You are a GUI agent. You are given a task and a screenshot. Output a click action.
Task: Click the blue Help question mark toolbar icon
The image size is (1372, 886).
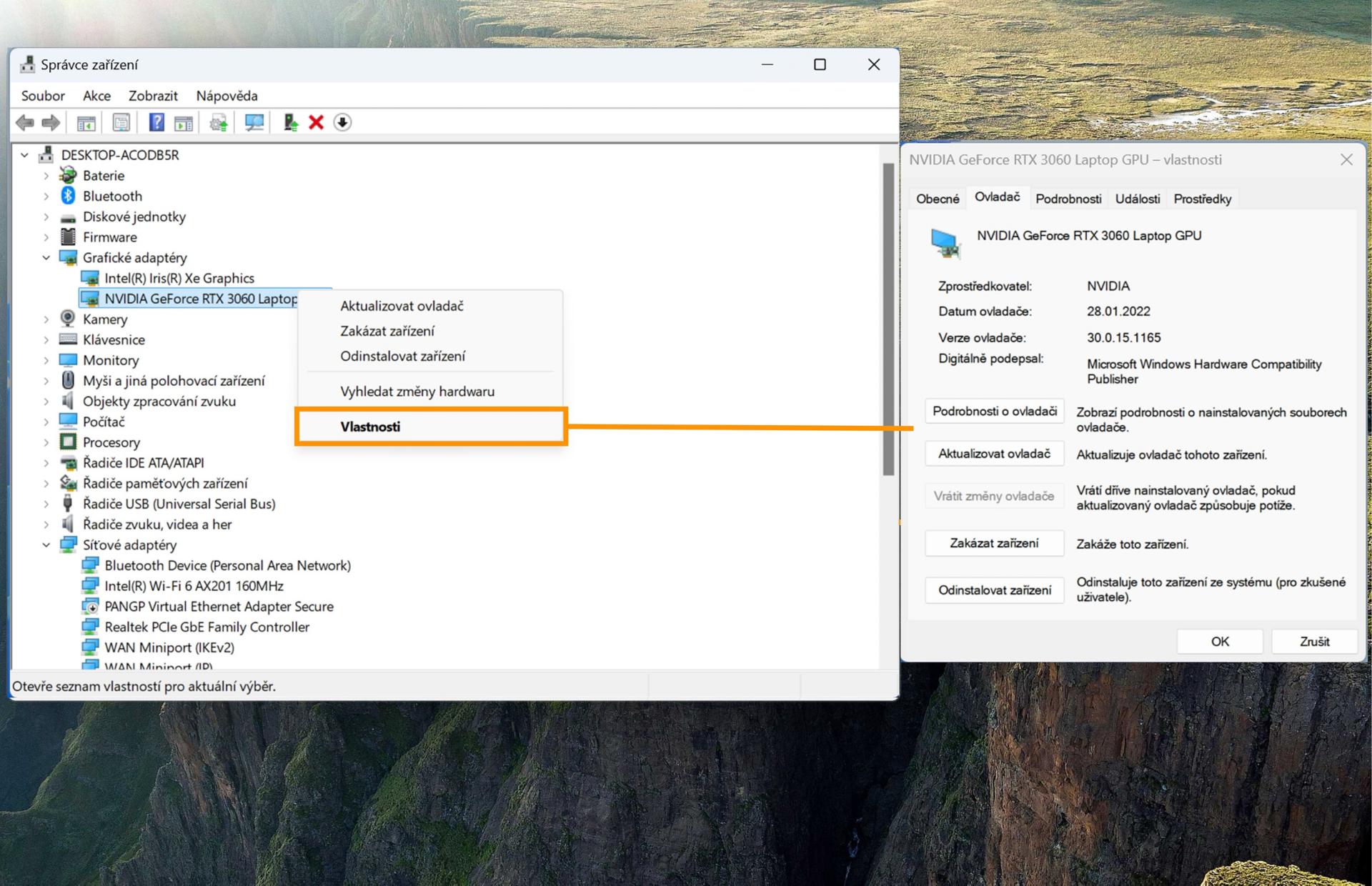coord(156,123)
